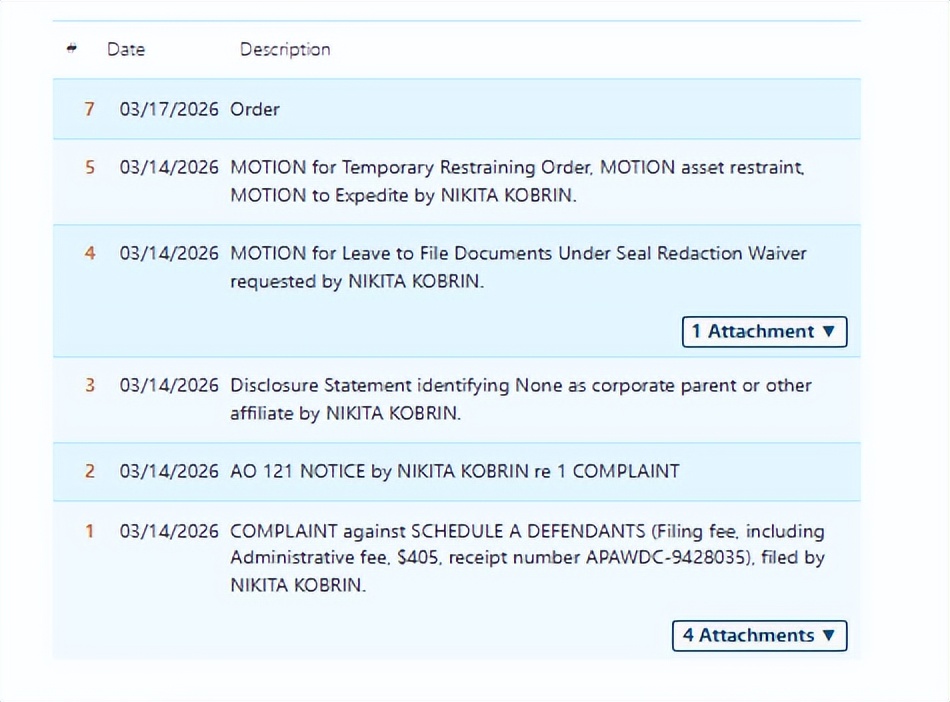The height and width of the screenshot is (702, 950).
Task: Click the 03/17/2026 date of the Order
Action: 169,109
